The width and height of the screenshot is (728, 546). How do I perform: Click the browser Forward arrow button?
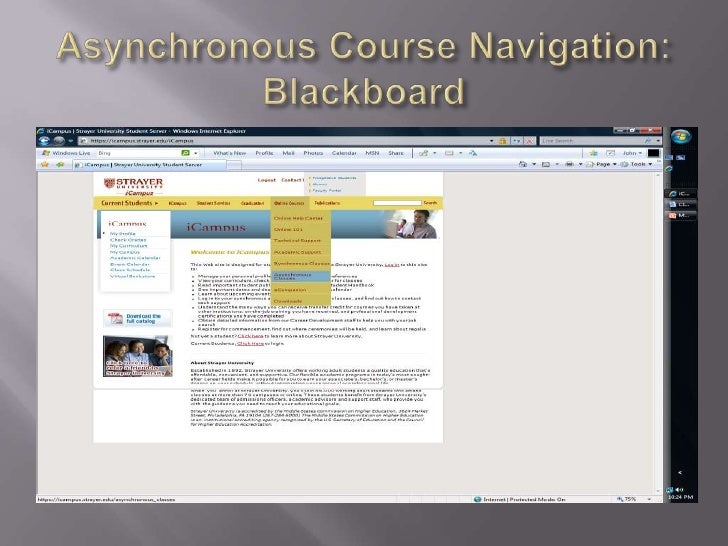[x=58, y=141]
